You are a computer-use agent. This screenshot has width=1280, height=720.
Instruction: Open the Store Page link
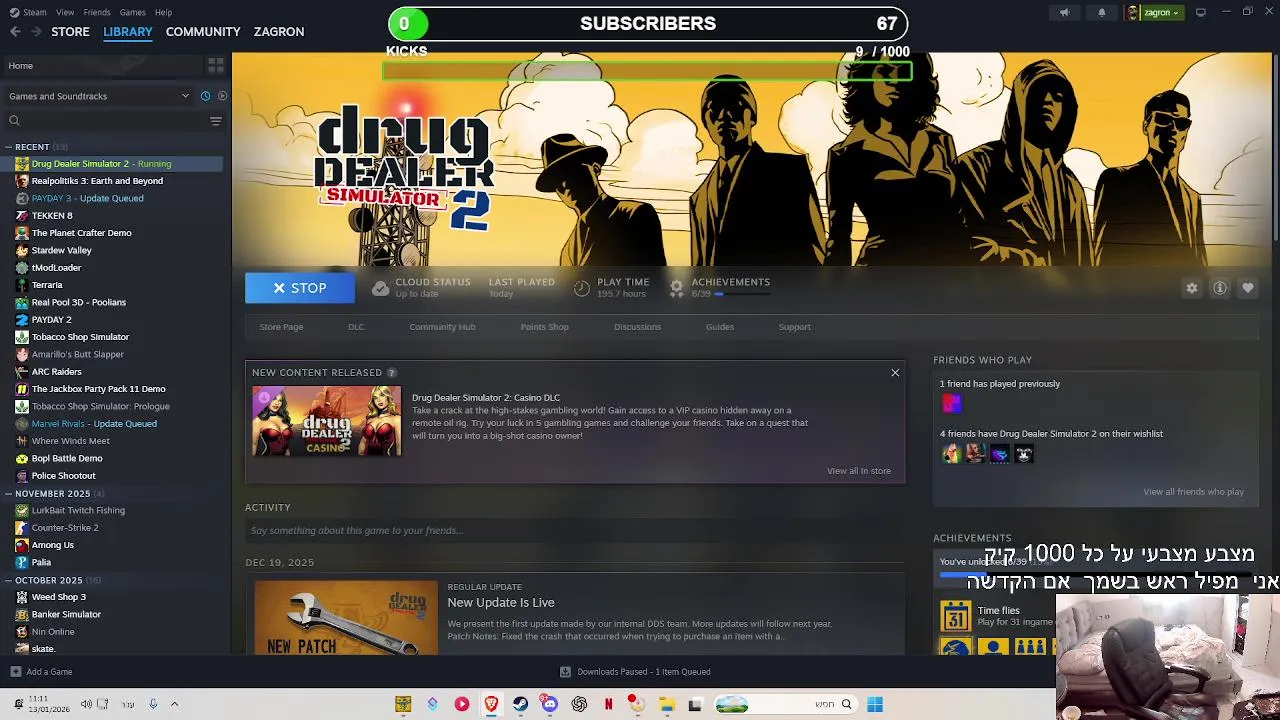point(281,327)
